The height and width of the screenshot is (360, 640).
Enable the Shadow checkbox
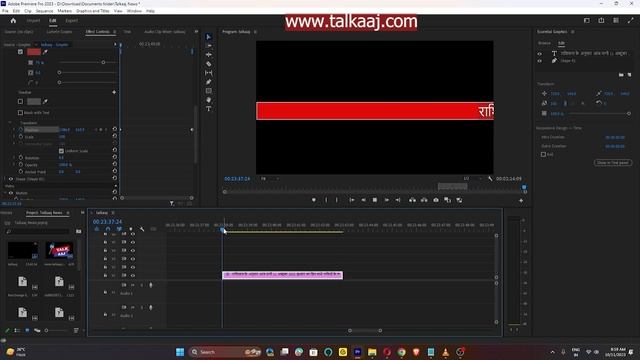pyautogui.click(x=20, y=101)
